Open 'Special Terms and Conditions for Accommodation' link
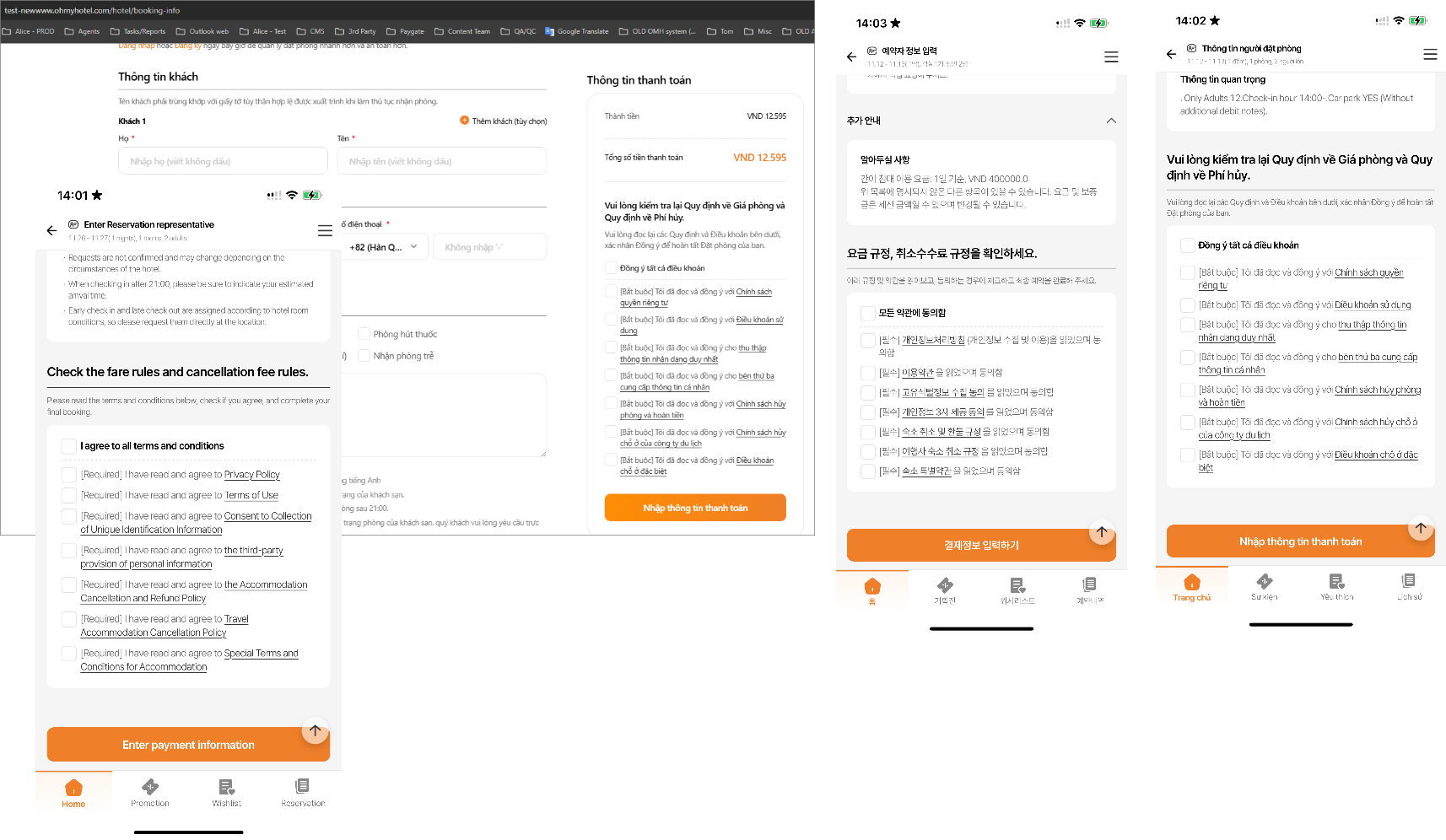The height and width of the screenshot is (840, 1446). [190, 660]
